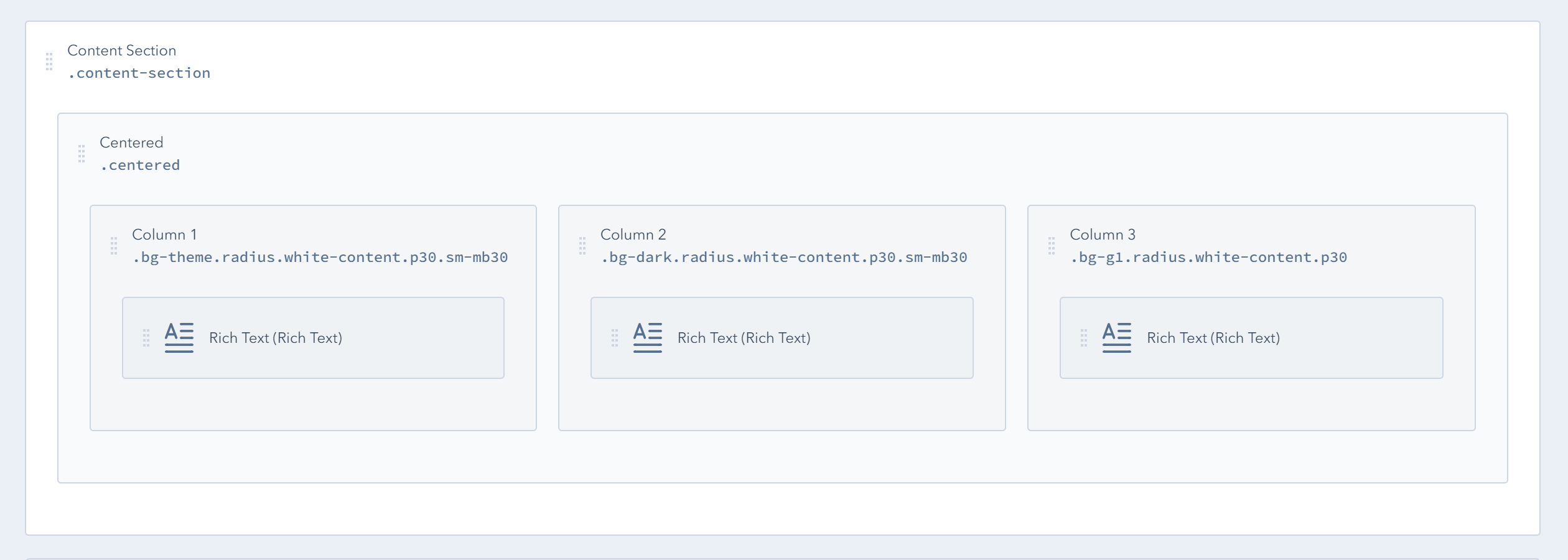The image size is (1568, 560).
Task: Select the .content-section class text
Action: point(138,73)
